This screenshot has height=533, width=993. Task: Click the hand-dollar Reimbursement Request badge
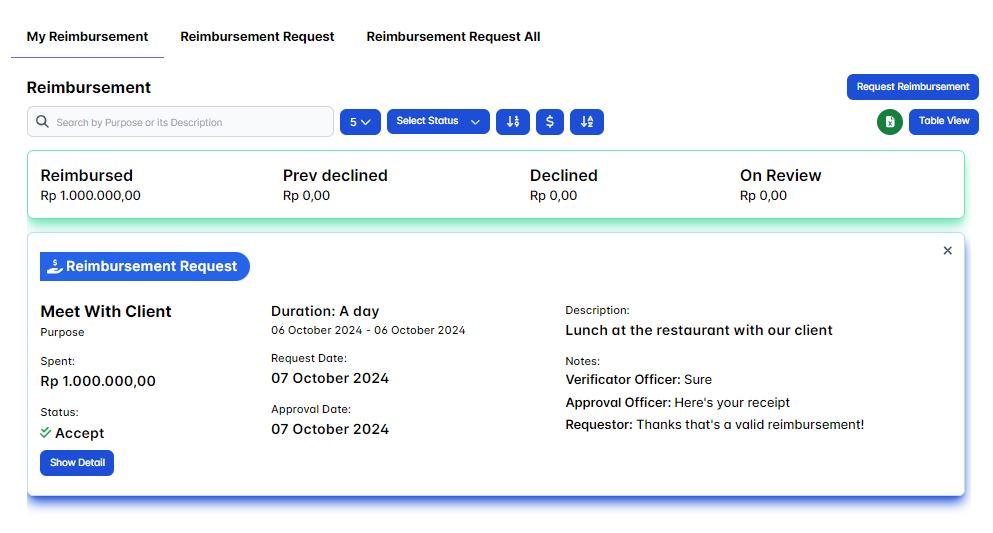[145, 266]
